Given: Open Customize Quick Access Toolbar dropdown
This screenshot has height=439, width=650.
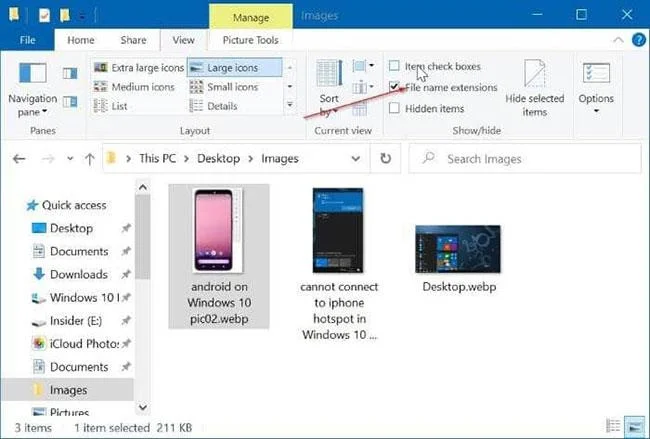Looking at the screenshot, I should coord(82,17).
